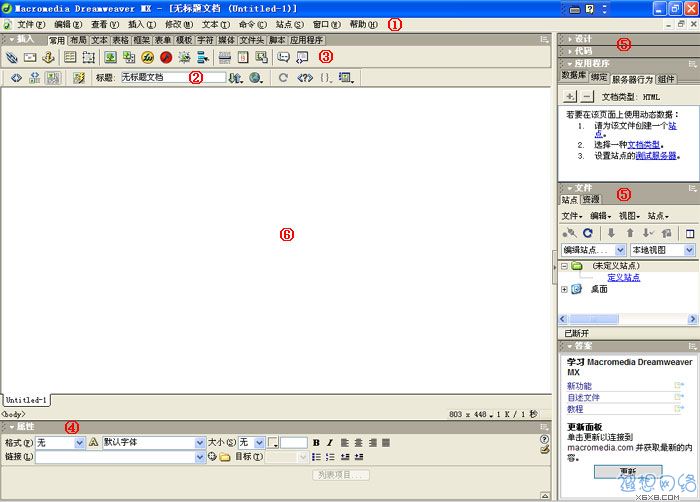The width and height of the screenshot is (700, 502).
Task: Click the Put Files up-arrow icon
Action: pyautogui.click(x=630, y=233)
